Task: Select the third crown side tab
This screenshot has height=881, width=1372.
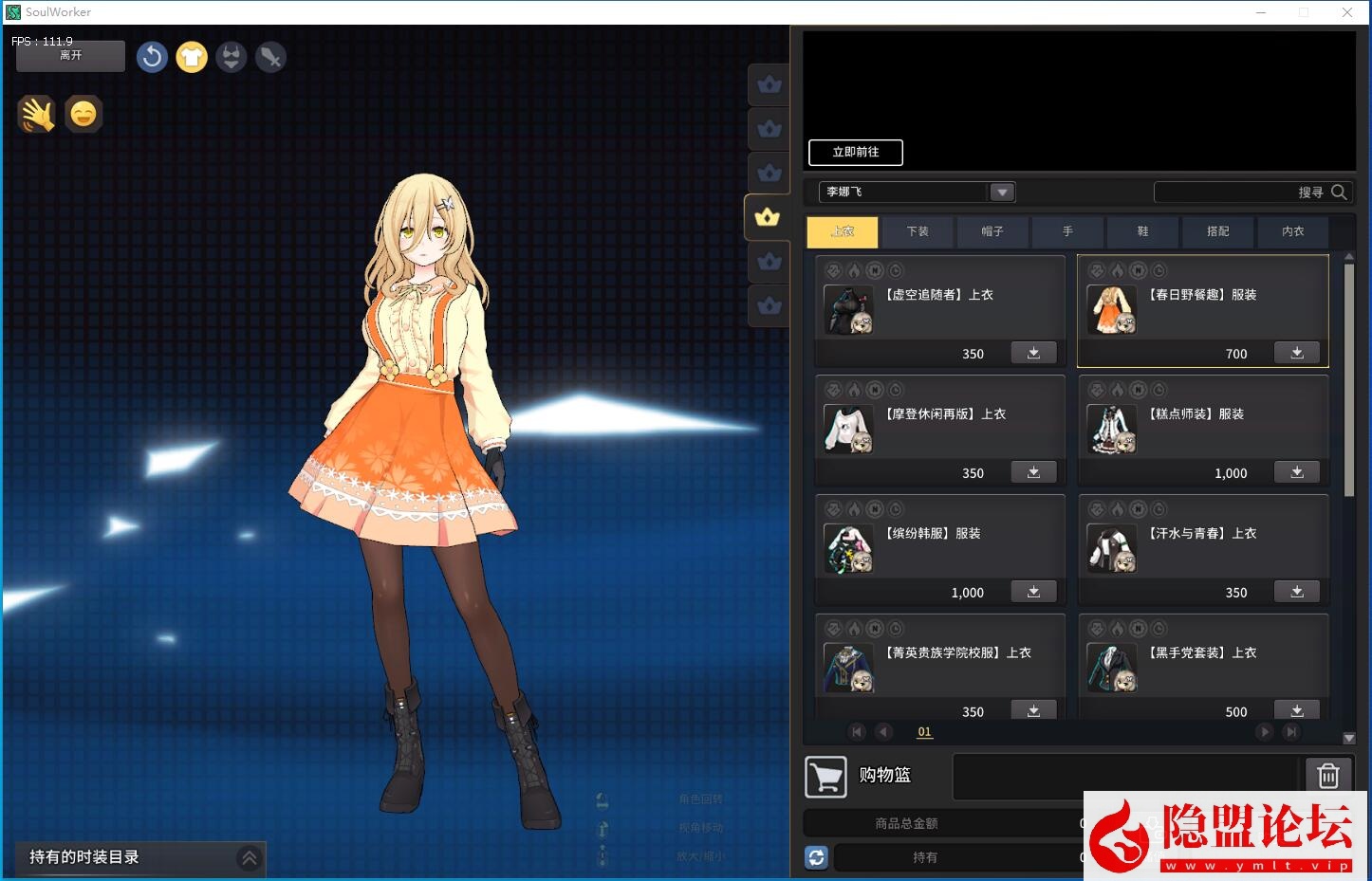Action: pos(769,173)
